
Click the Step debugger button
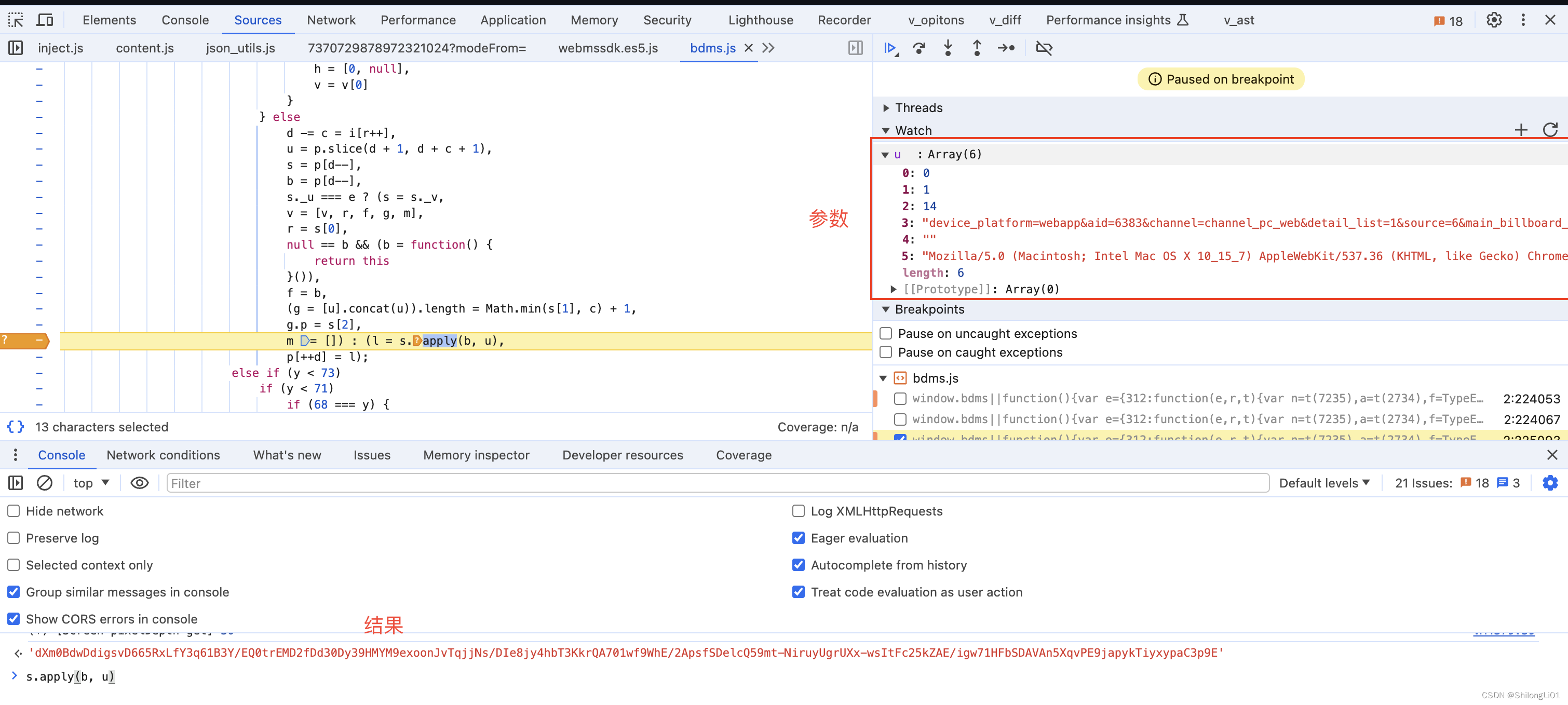[x=1006, y=48]
